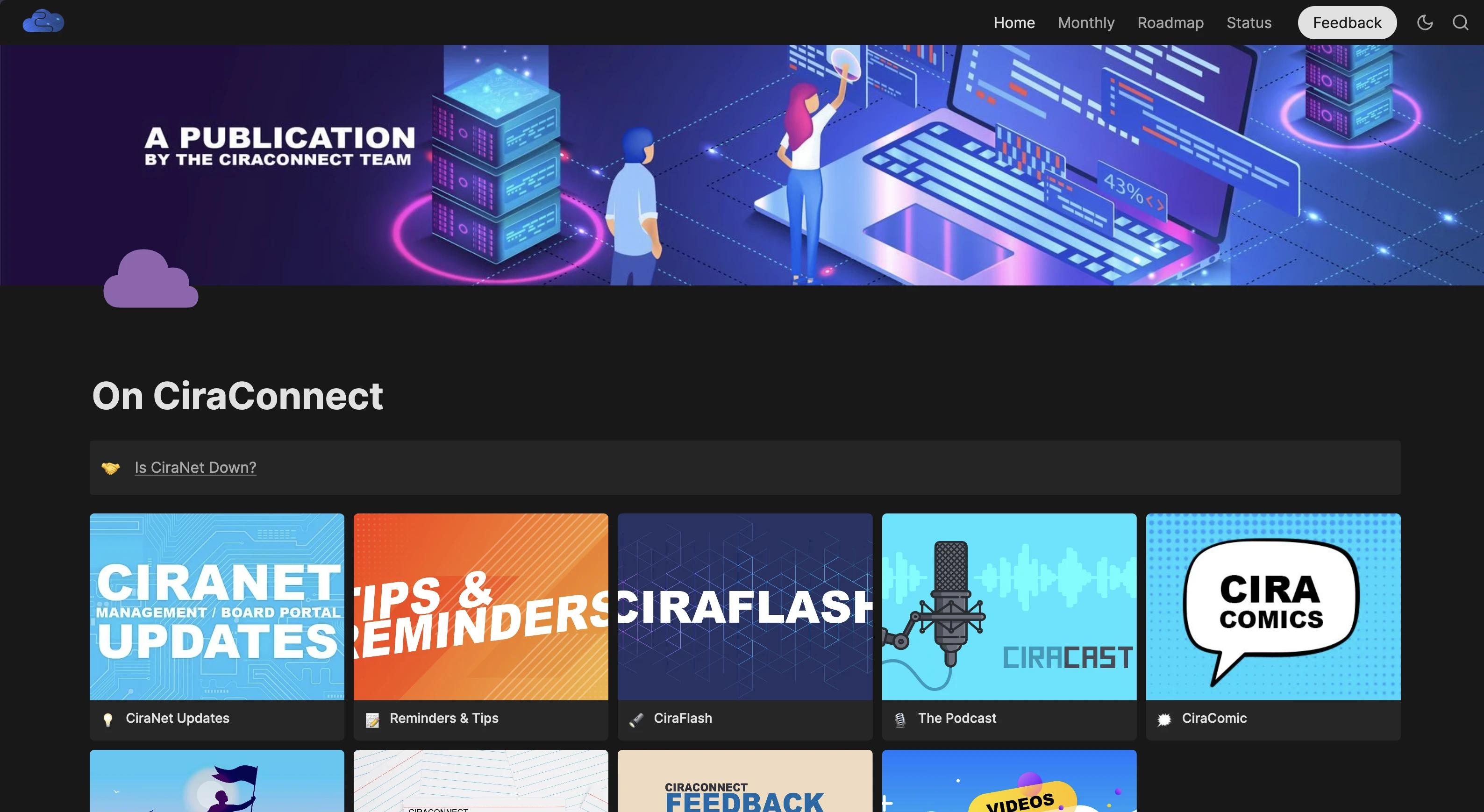Open search via magnifying glass icon
This screenshot has width=1484, height=812.
click(1460, 22)
